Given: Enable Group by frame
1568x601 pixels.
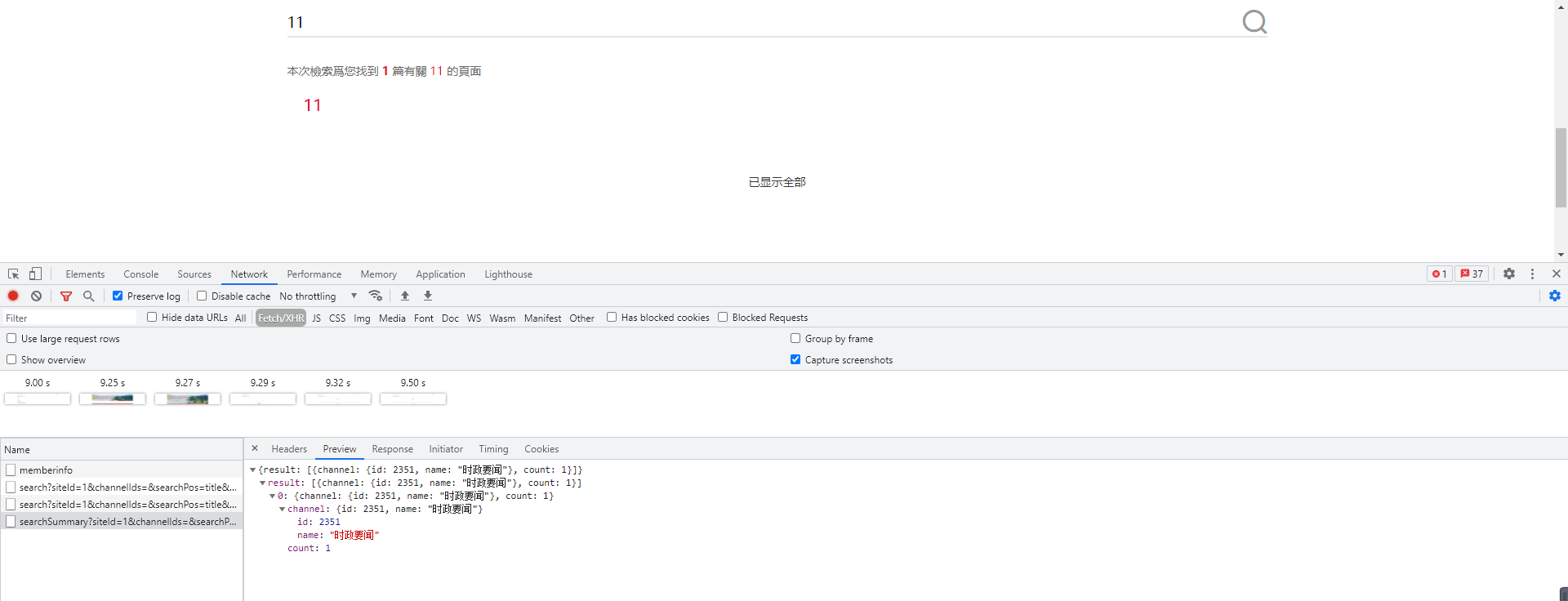Looking at the screenshot, I should click(x=795, y=338).
